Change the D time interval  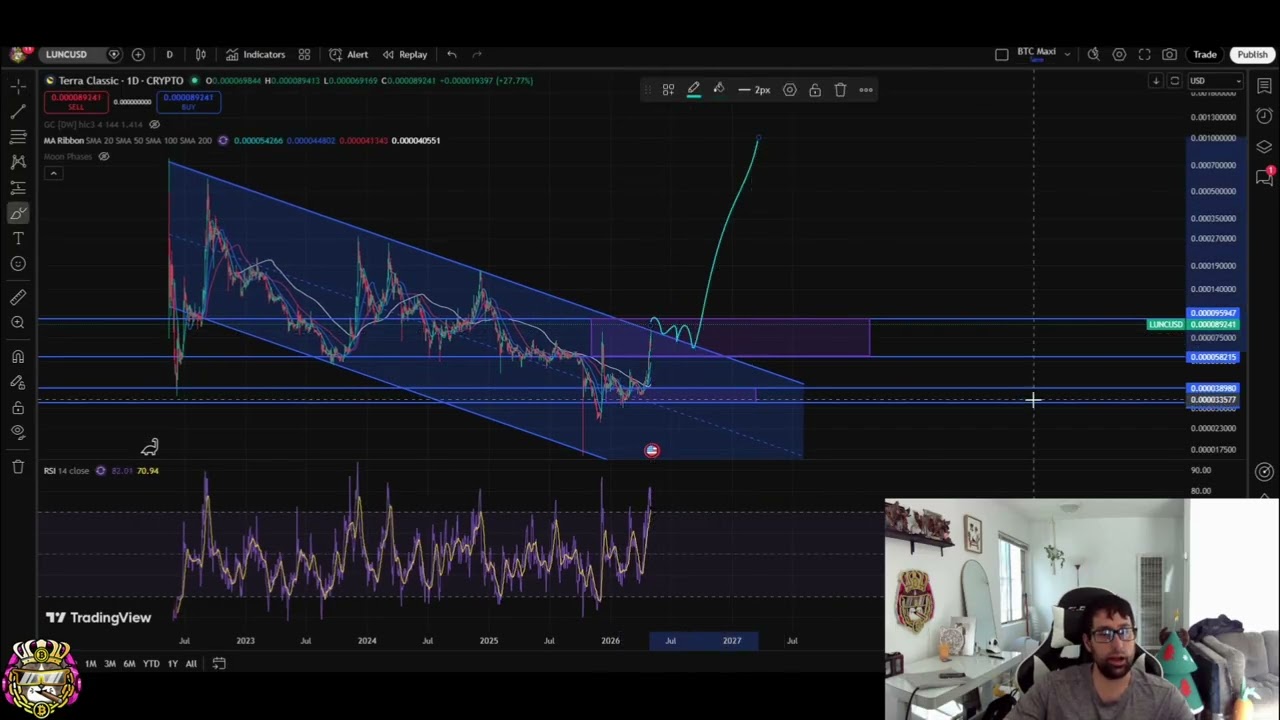169,54
